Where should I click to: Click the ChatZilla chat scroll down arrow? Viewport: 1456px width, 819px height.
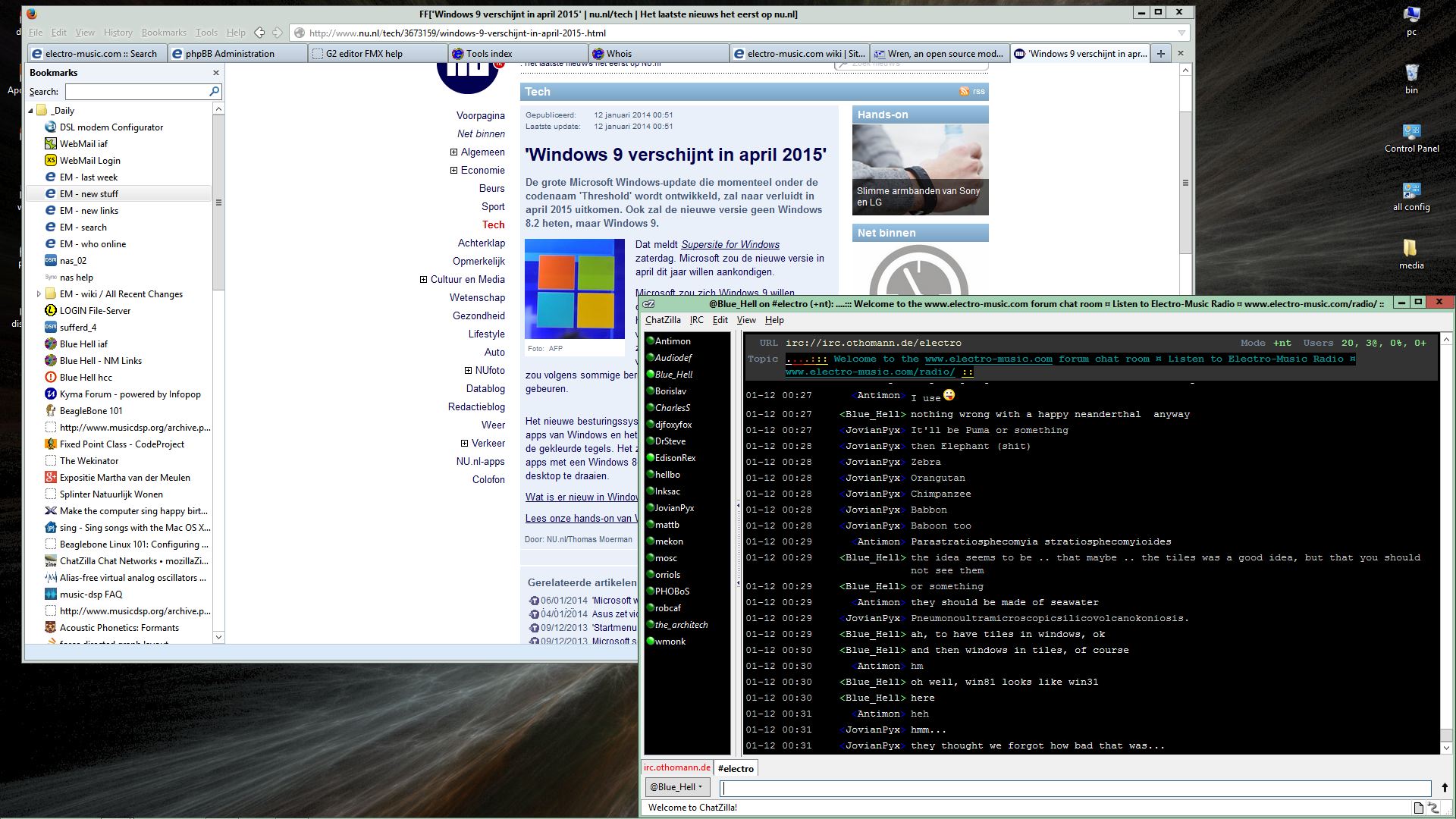[x=1446, y=748]
